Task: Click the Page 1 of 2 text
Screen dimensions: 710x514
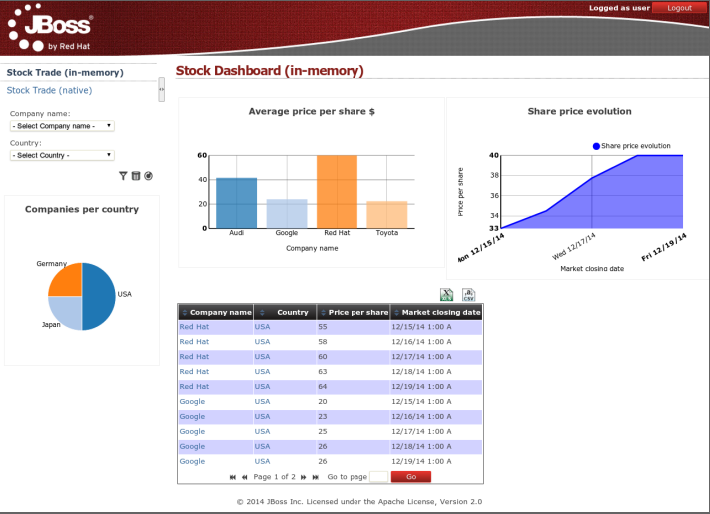Action: point(274,476)
